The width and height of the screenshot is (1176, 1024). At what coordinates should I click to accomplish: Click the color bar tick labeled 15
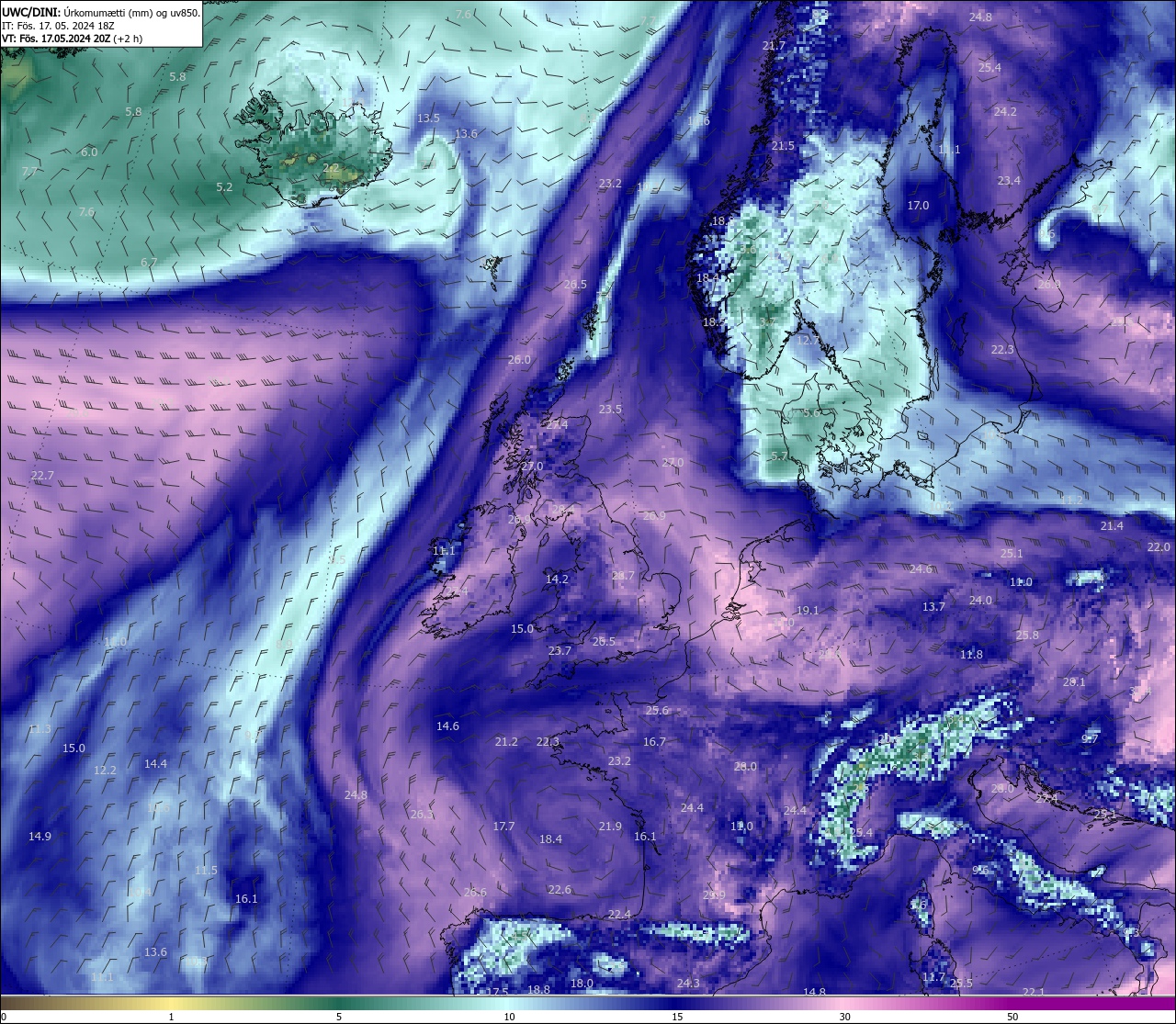point(676,1017)
